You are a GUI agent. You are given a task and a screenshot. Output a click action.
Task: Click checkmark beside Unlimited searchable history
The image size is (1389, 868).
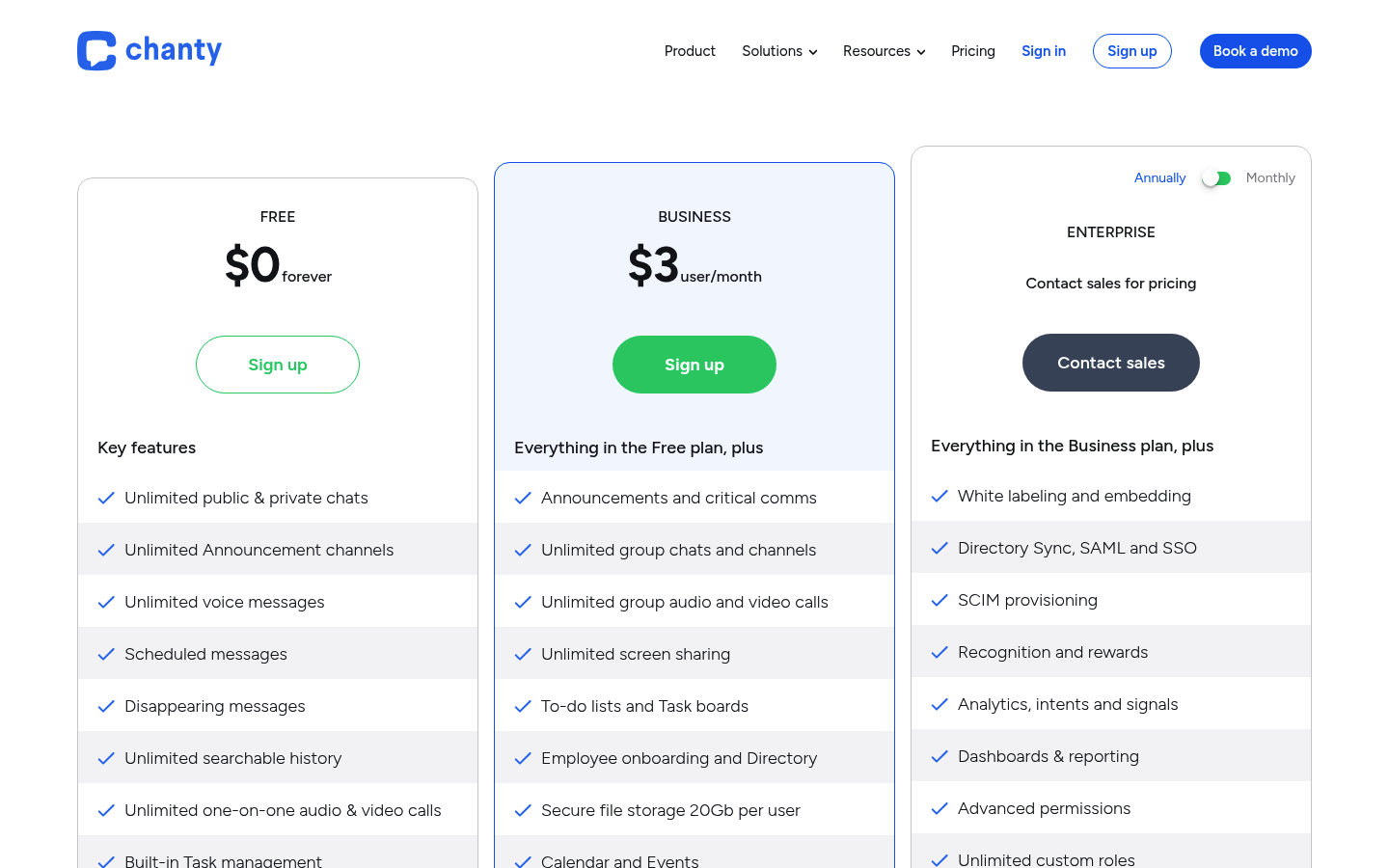106,758
